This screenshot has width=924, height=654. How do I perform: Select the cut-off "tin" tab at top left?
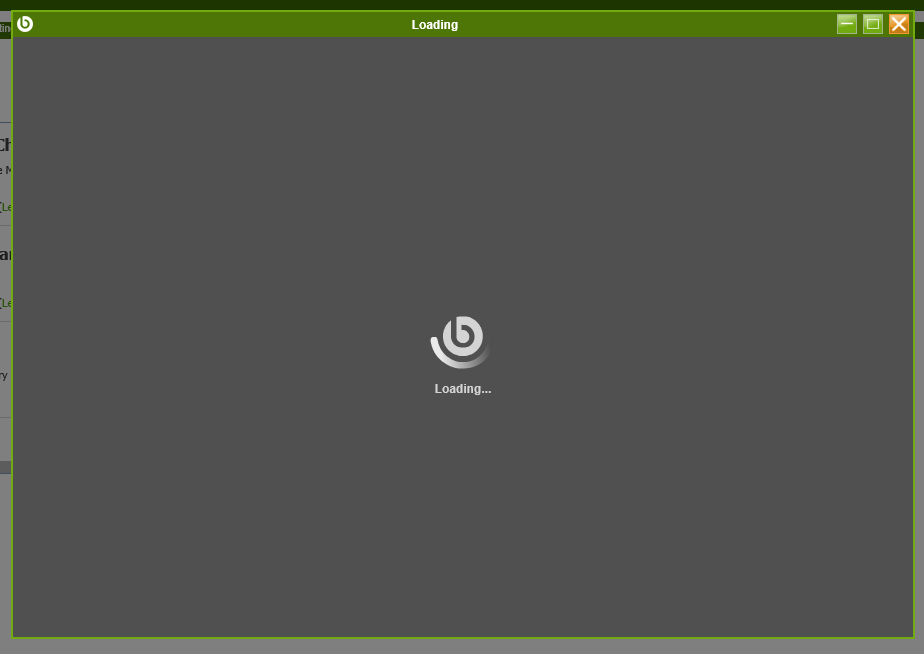tap(5, 28)
